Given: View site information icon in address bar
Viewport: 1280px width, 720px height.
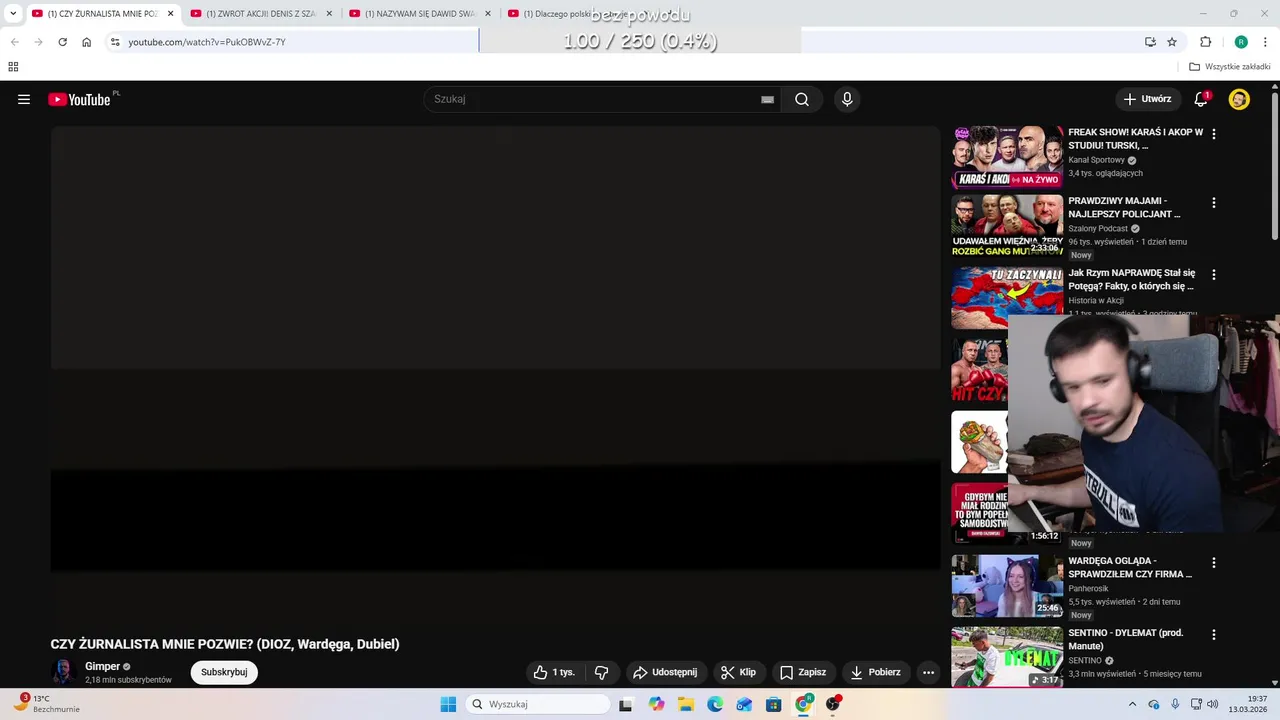Looking at the screenshot, I should (x=115, y=42).
